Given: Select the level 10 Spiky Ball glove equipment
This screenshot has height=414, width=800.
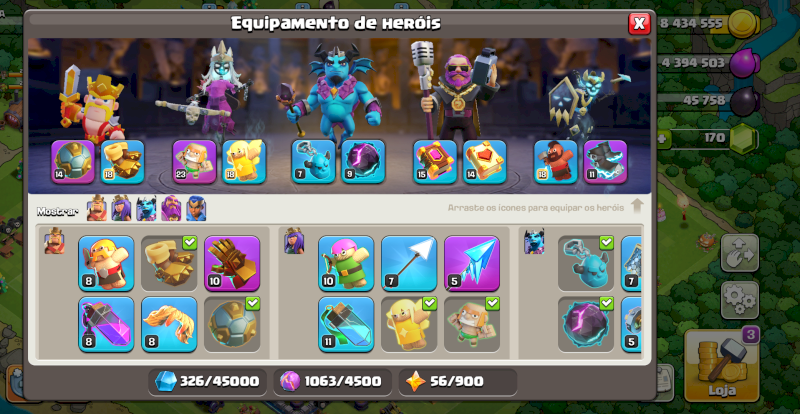Looking at the screenshot, I should [x=232, y=263].
